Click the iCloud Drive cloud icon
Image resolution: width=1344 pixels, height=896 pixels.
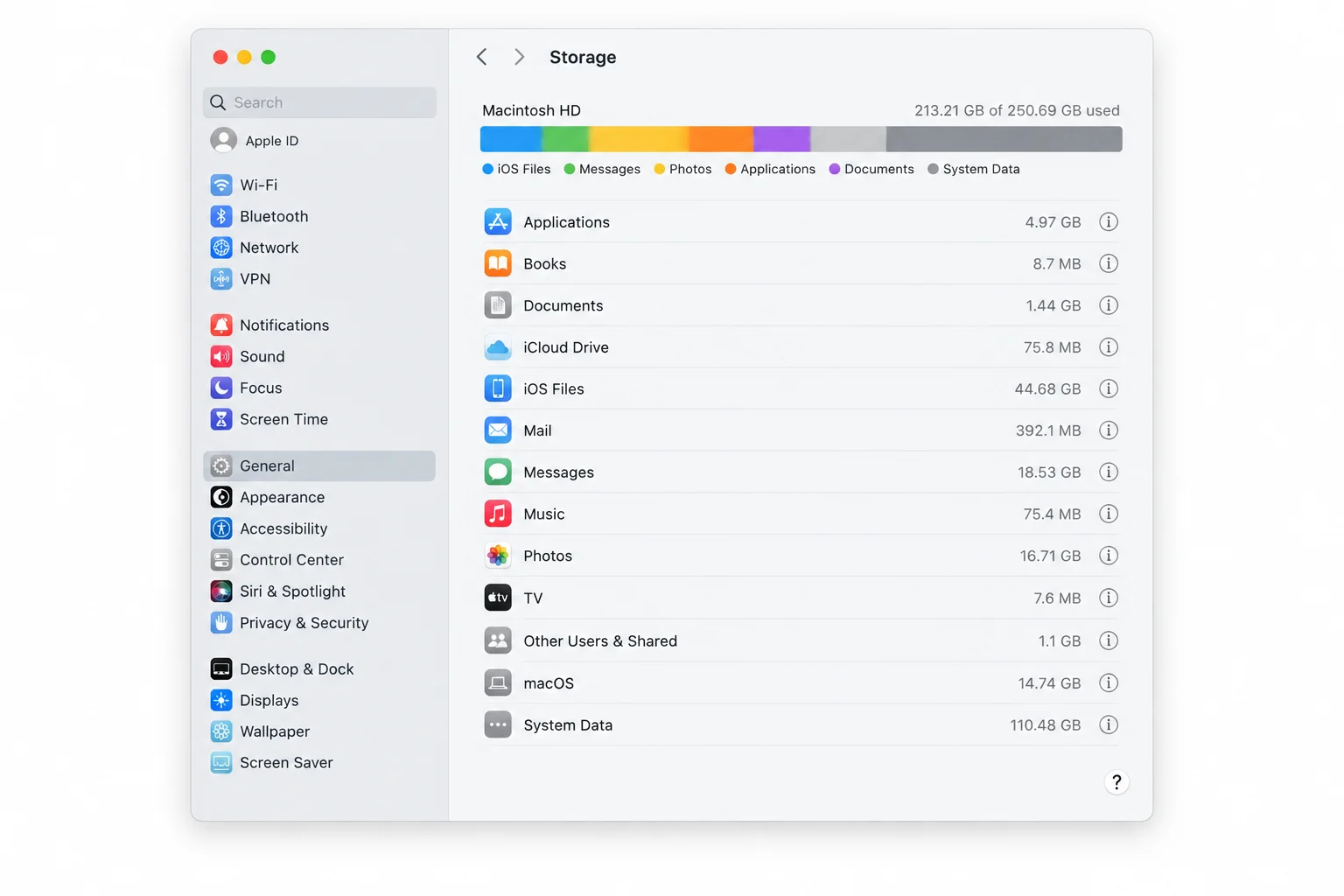point(498,347)
